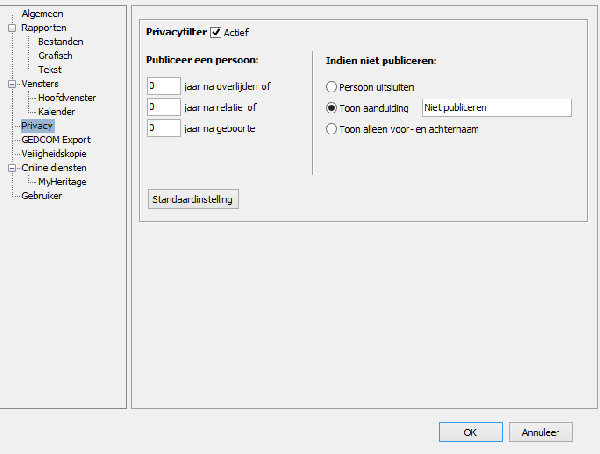Viewport: 600px width, 454px height.
Task: Collapse the Online diensten tree node
Action: click(11, 168)
